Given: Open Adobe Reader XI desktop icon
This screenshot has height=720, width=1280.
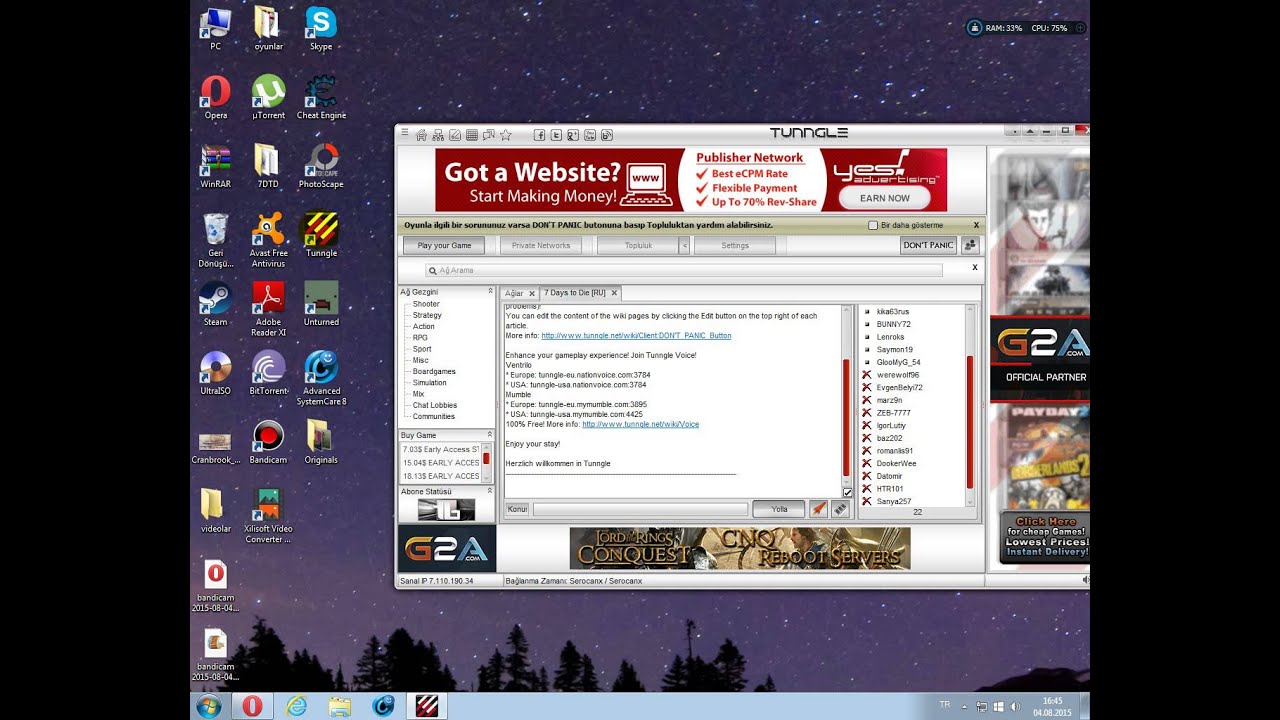Looking at the screenshot, I should tap(268, 309).
